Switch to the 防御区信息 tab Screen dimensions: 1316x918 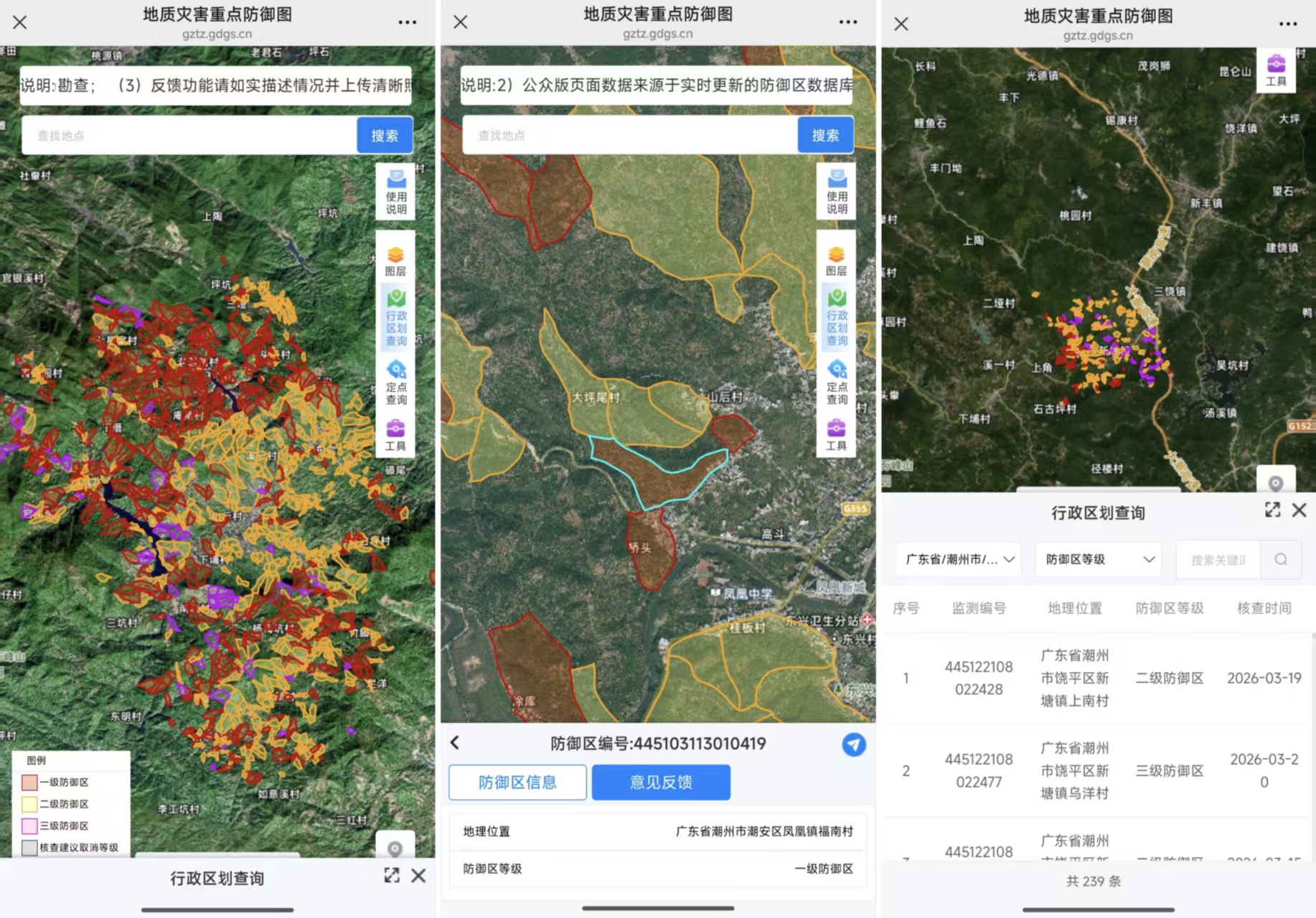point(517,782)
